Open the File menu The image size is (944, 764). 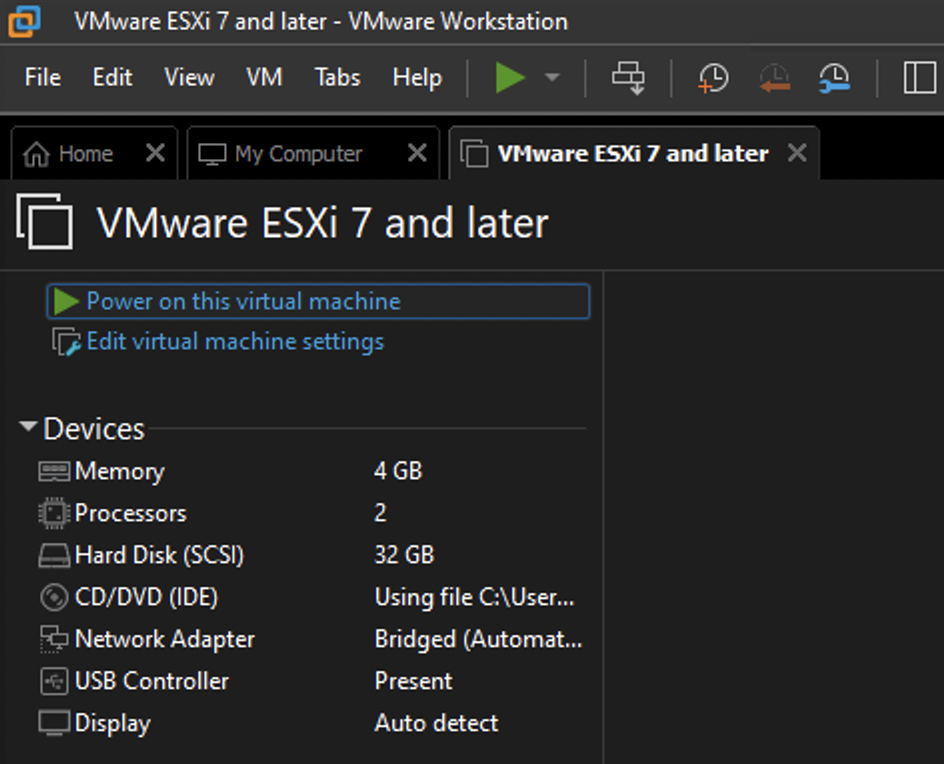click(x=43, y=78)
